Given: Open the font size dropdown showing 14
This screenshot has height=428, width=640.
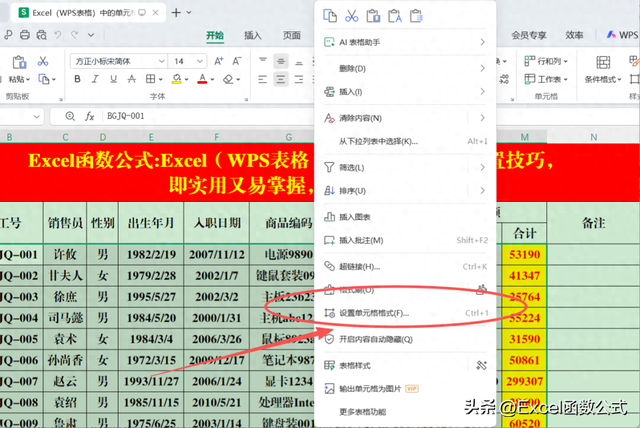Looking at the screenshot, I should (187, 61).
